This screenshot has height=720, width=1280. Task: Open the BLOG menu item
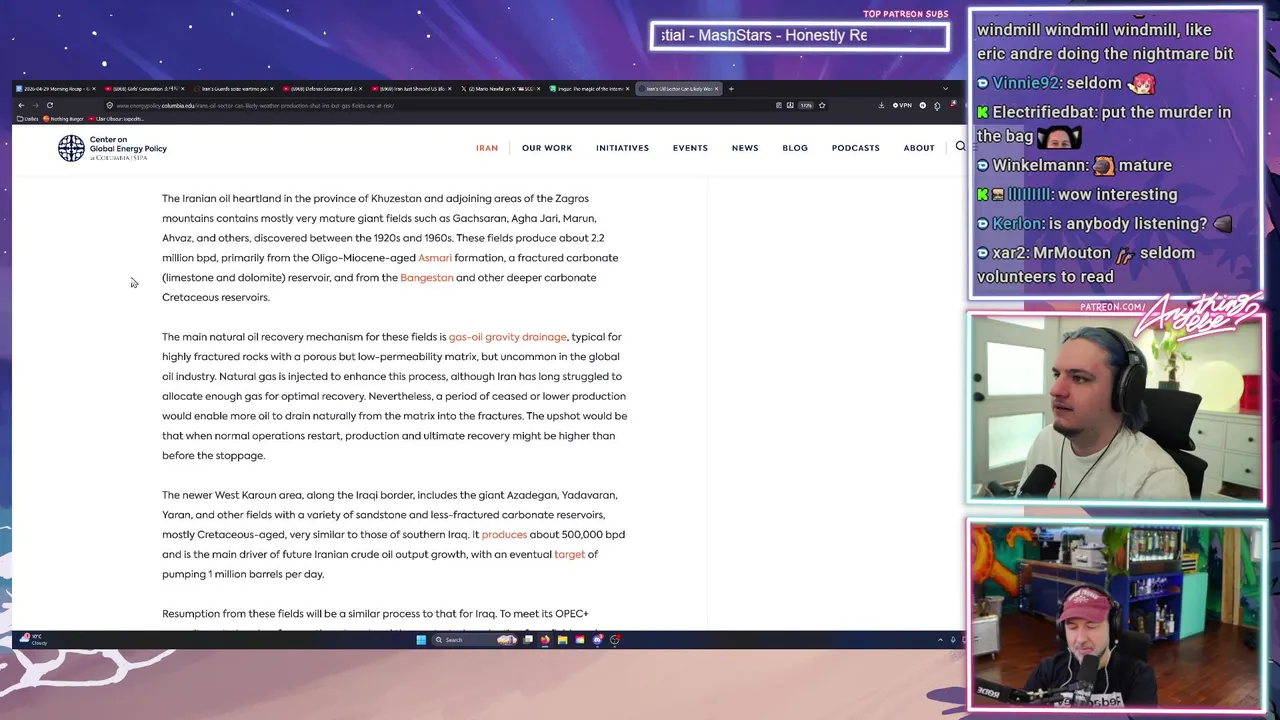795,148
